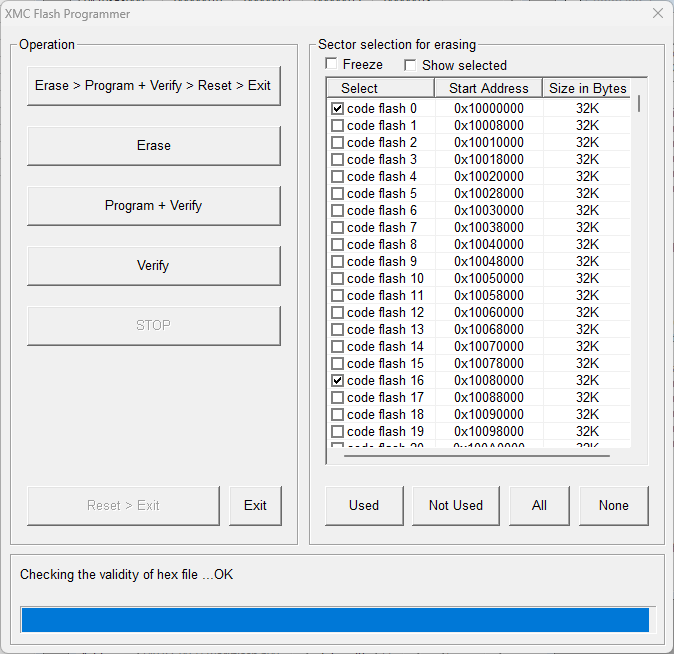Viewport: 674px width, 654px height.
Task: Click the Verify button
Action: click(153, 266)
